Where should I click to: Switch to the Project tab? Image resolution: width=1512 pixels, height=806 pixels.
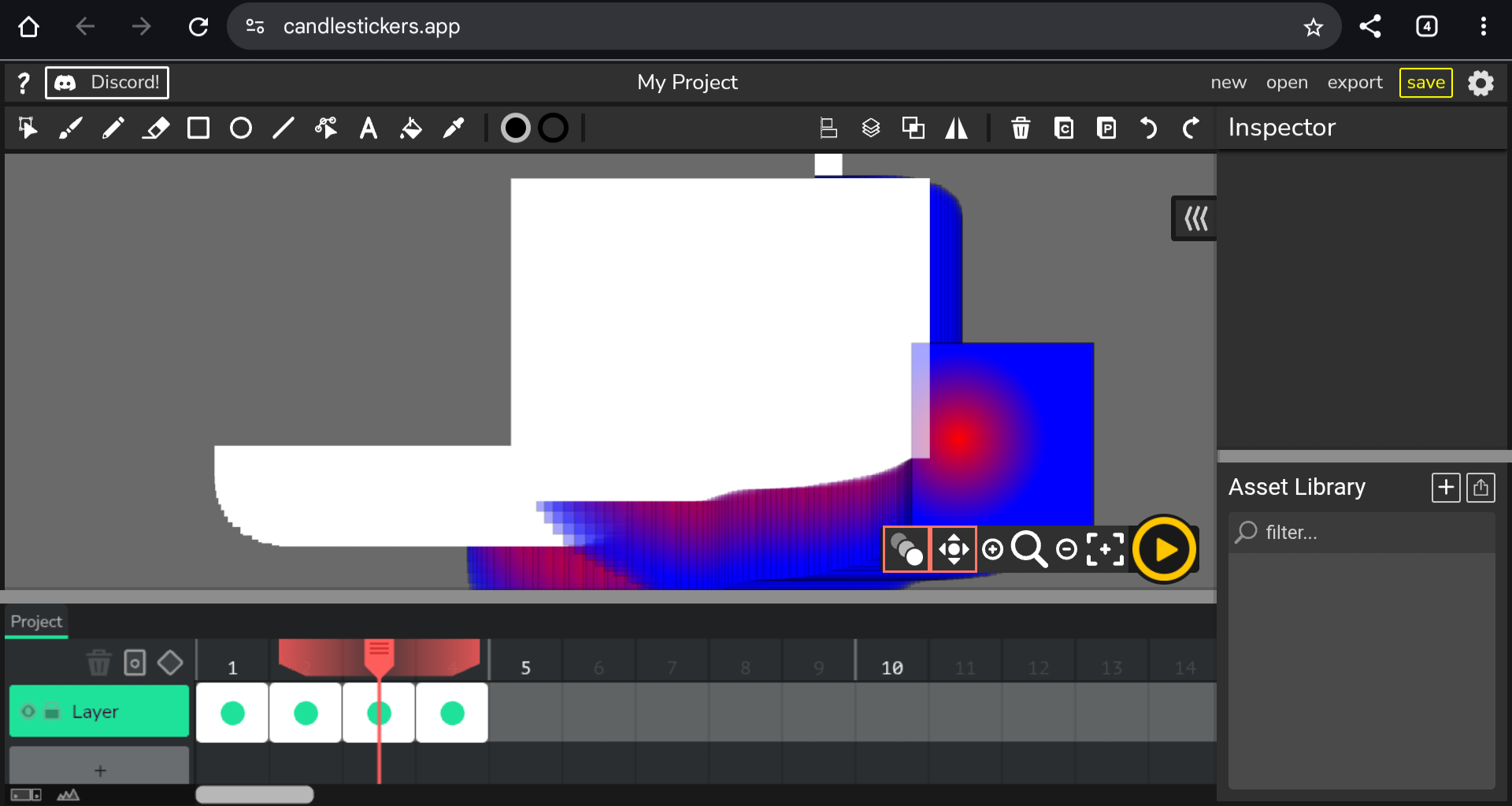pyautogui.click(x=36, y=622)
